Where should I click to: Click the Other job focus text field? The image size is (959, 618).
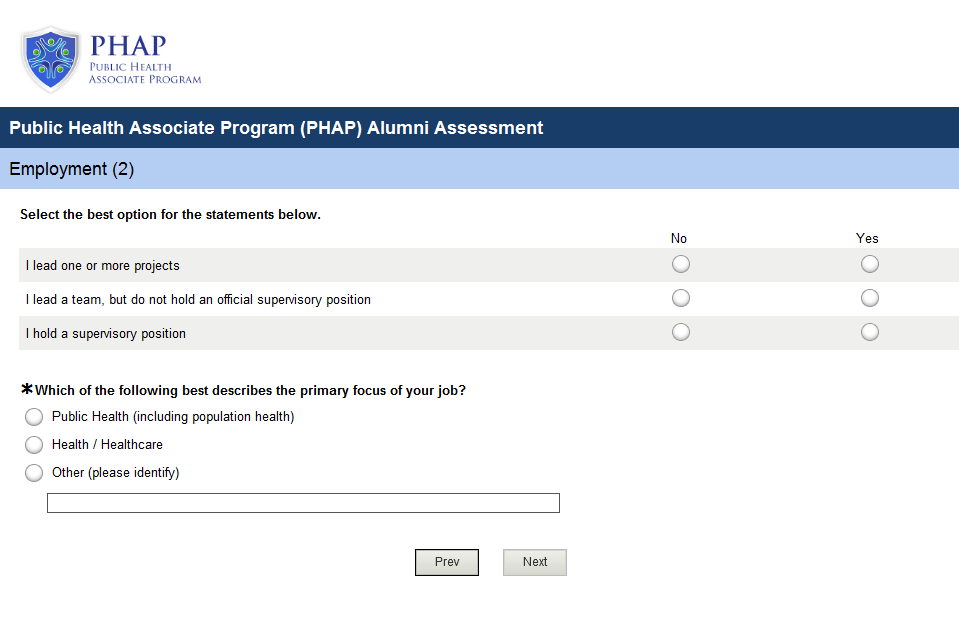[x=303, y=503]
